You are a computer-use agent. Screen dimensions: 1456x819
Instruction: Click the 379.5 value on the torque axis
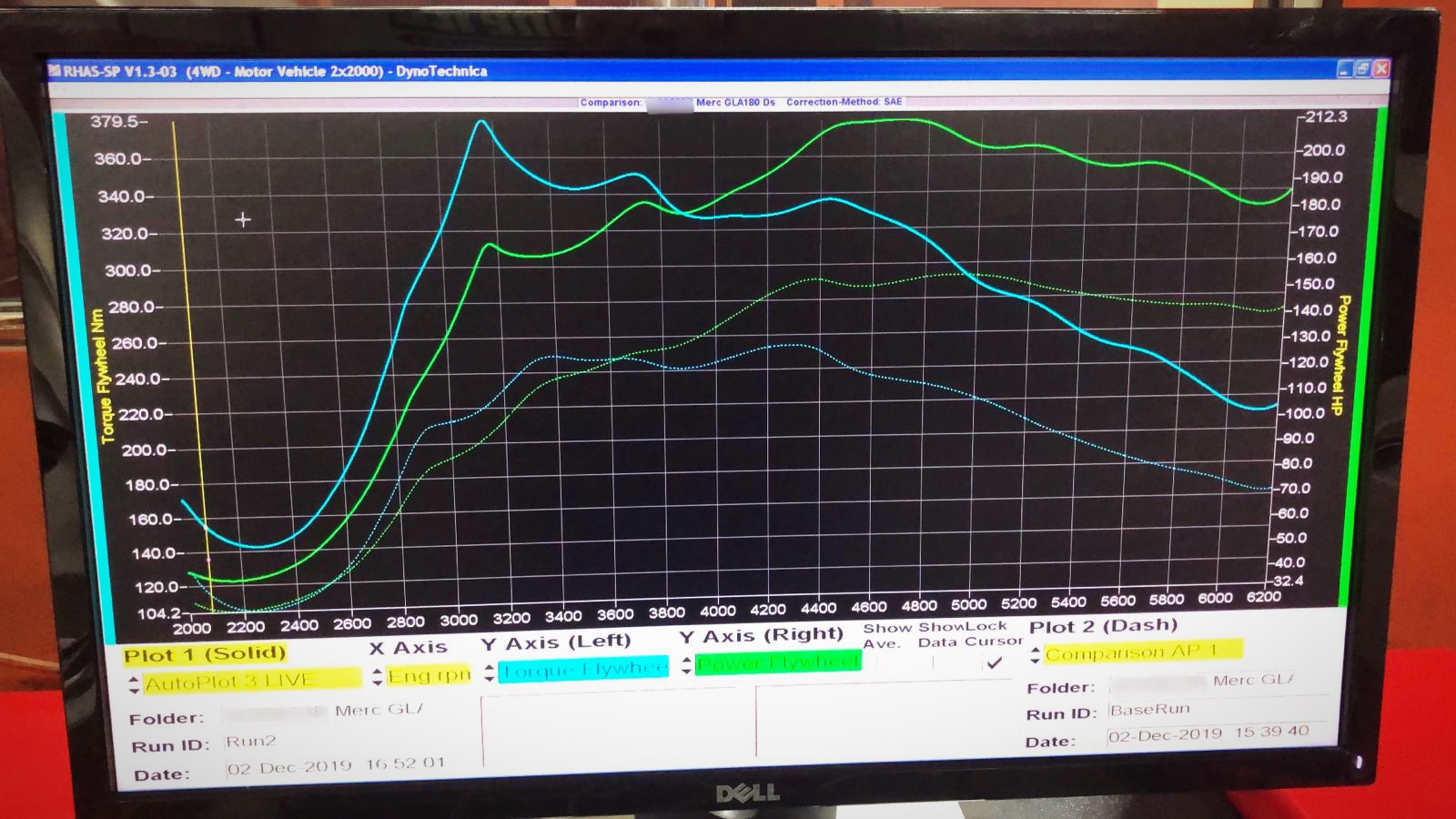(x=114, y=122)
